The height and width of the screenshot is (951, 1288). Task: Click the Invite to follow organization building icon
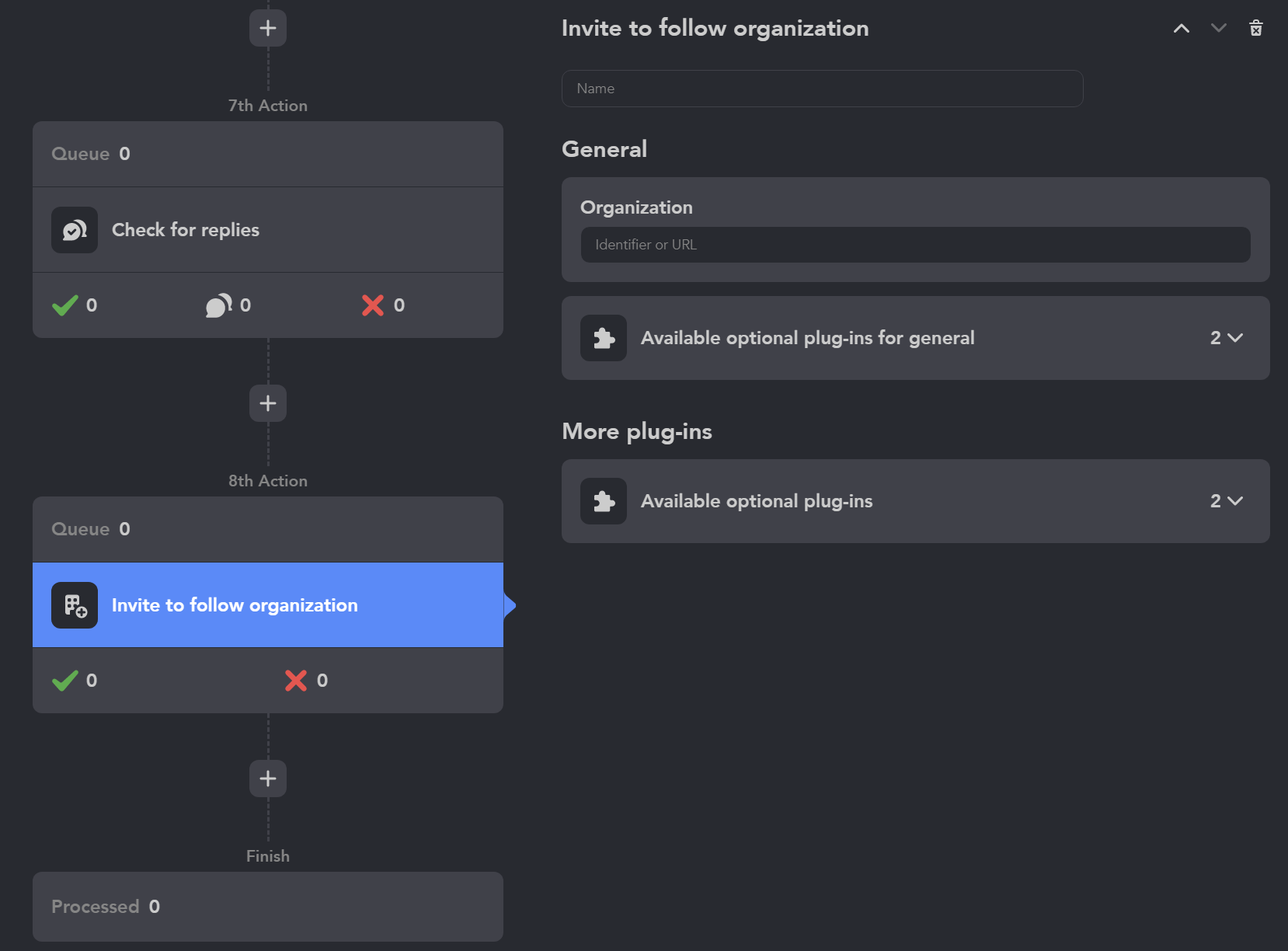(75, 605)
